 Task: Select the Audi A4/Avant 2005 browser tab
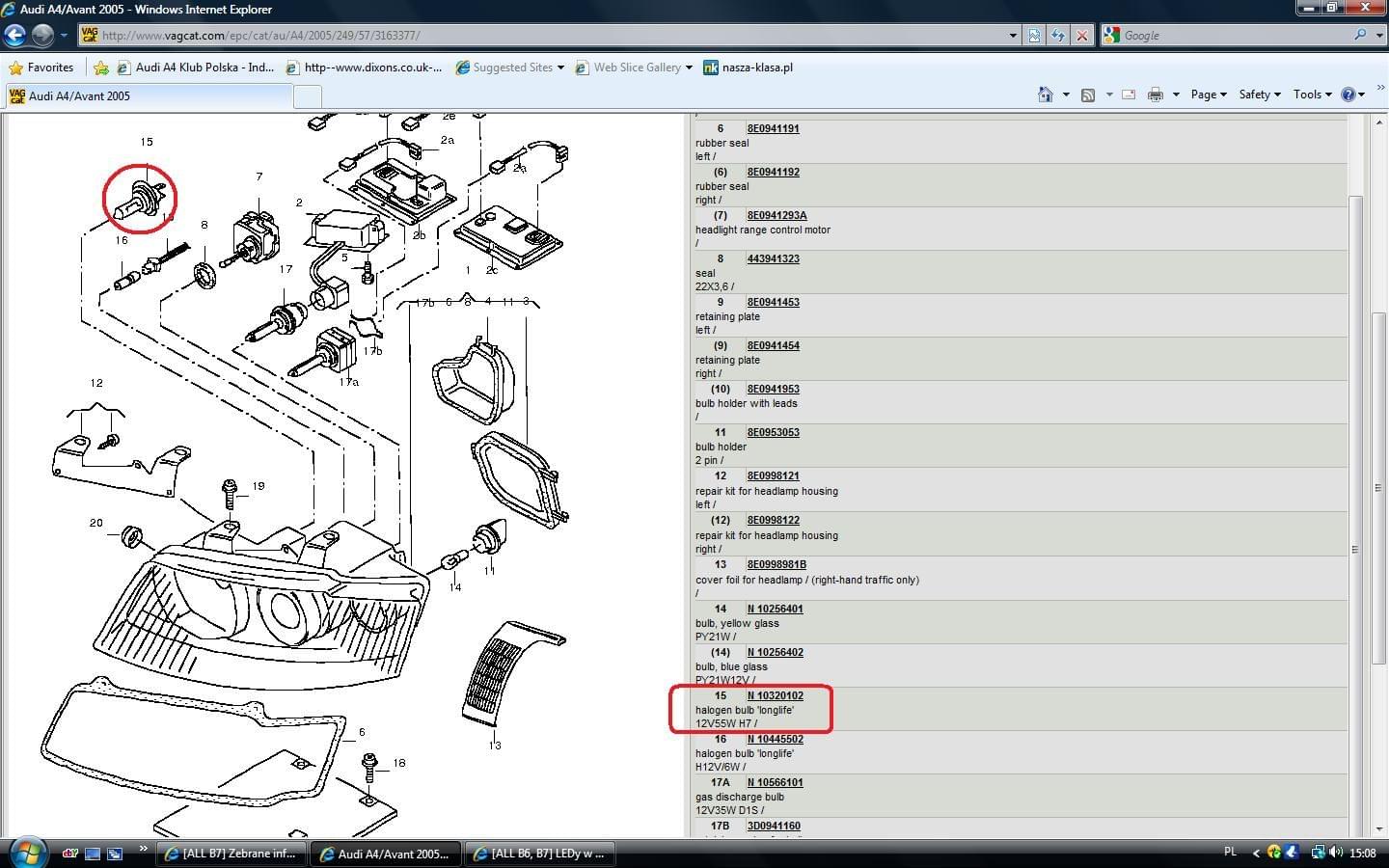click(x=148, y=95)
